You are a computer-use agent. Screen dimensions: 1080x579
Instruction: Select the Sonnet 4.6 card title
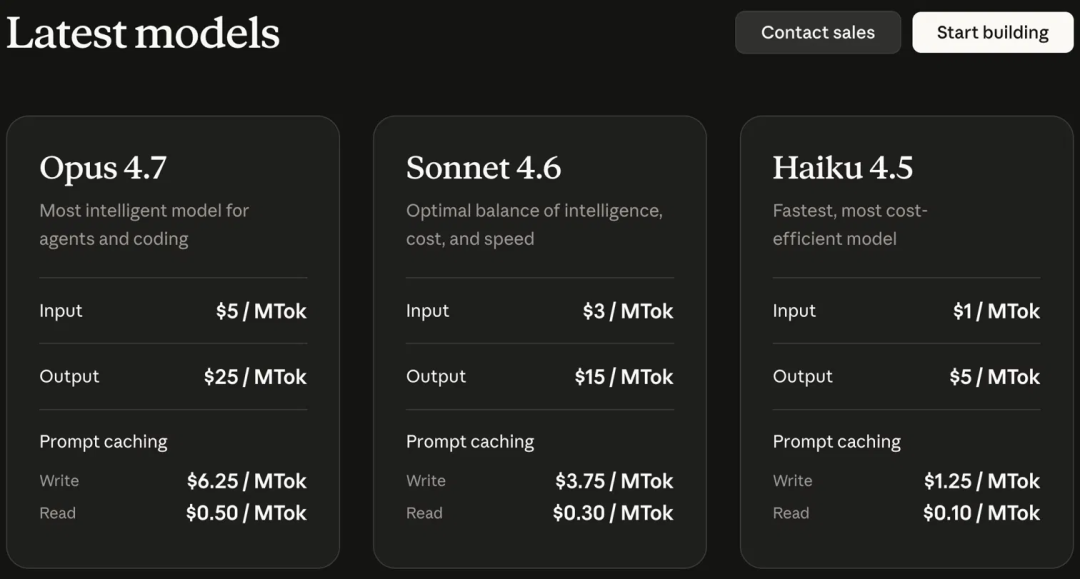(x=484, y=168)
